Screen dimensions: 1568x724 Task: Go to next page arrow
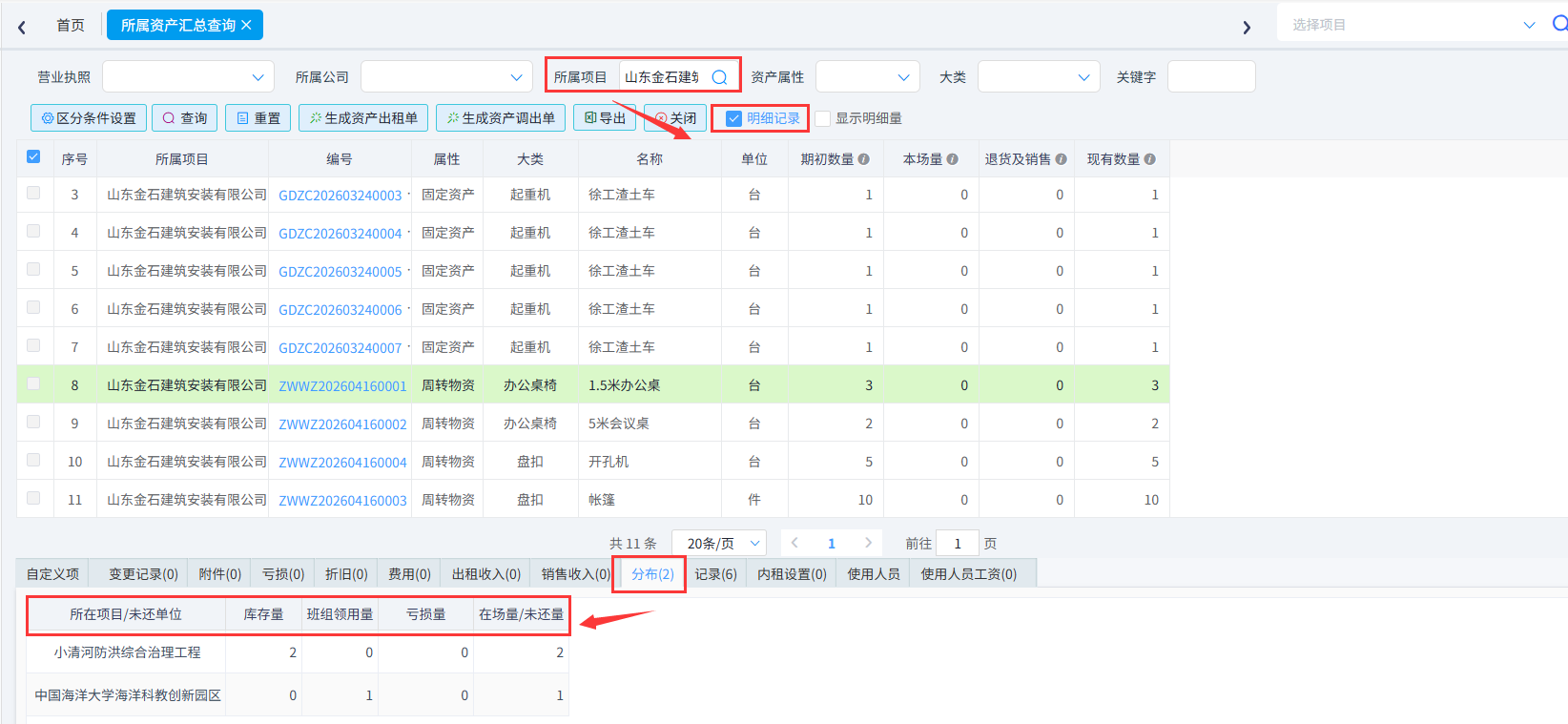tap(868, 543)
